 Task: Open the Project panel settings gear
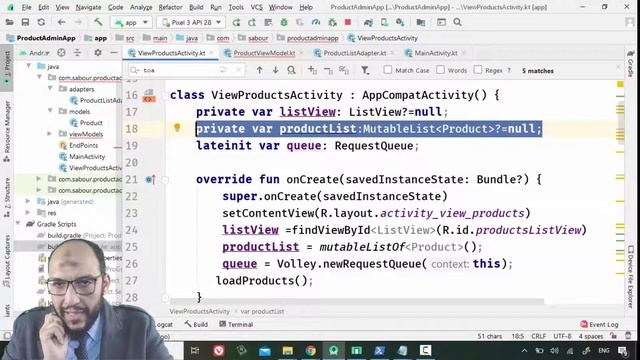pyautogui.click(x=98, y=53)
